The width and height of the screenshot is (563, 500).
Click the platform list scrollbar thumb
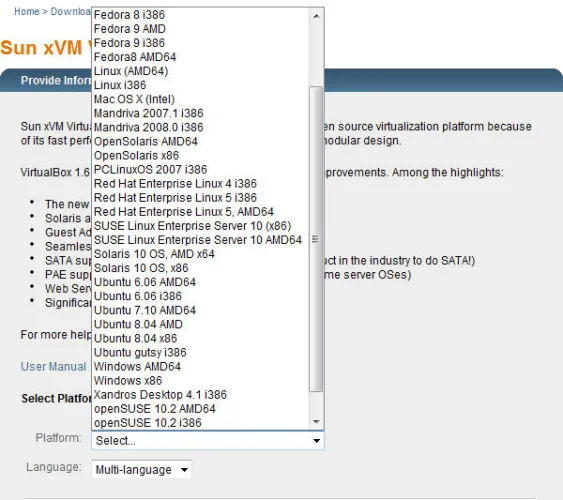tap(316, 239)
